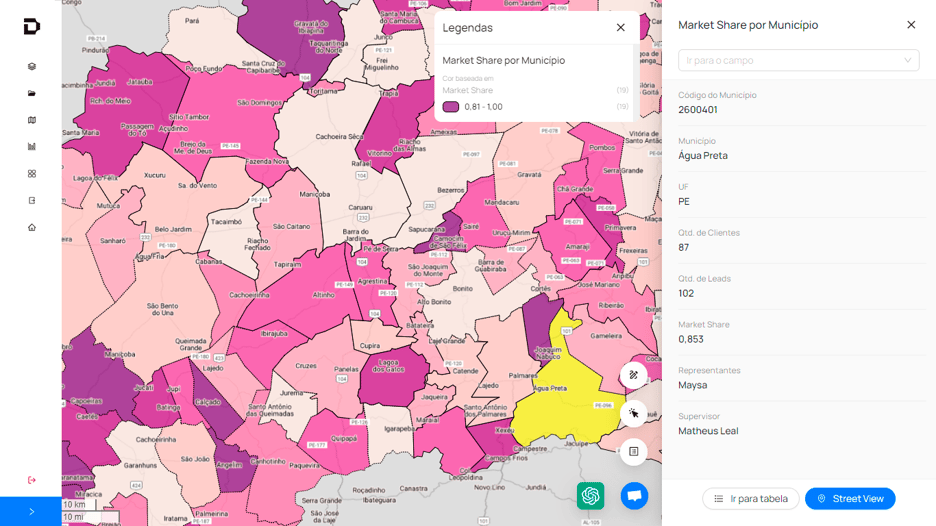Image resolution: width=936 pixels, height=526 pixels.
Task: Click the Garanhuns label on the map
Action: click(x=141, y=465)
